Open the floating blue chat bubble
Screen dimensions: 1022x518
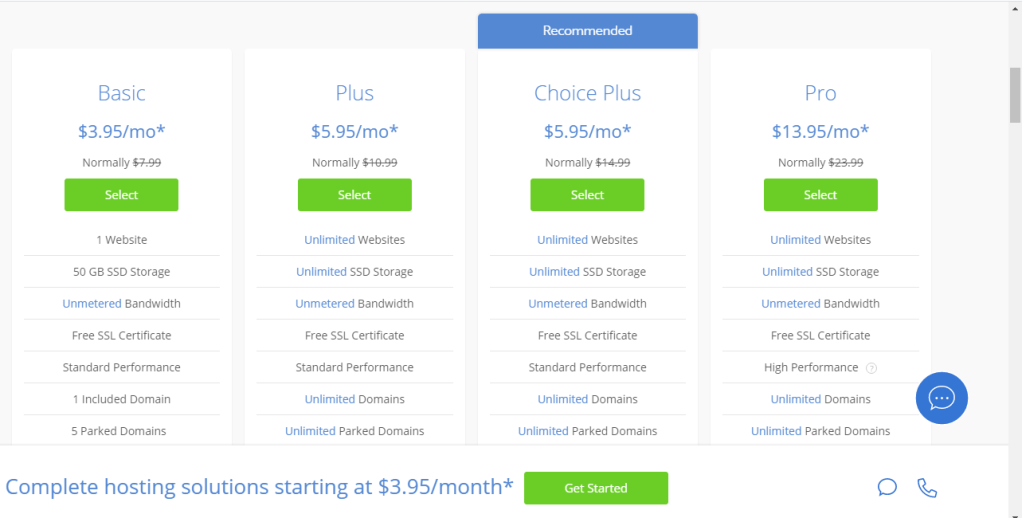pos(941,398)
